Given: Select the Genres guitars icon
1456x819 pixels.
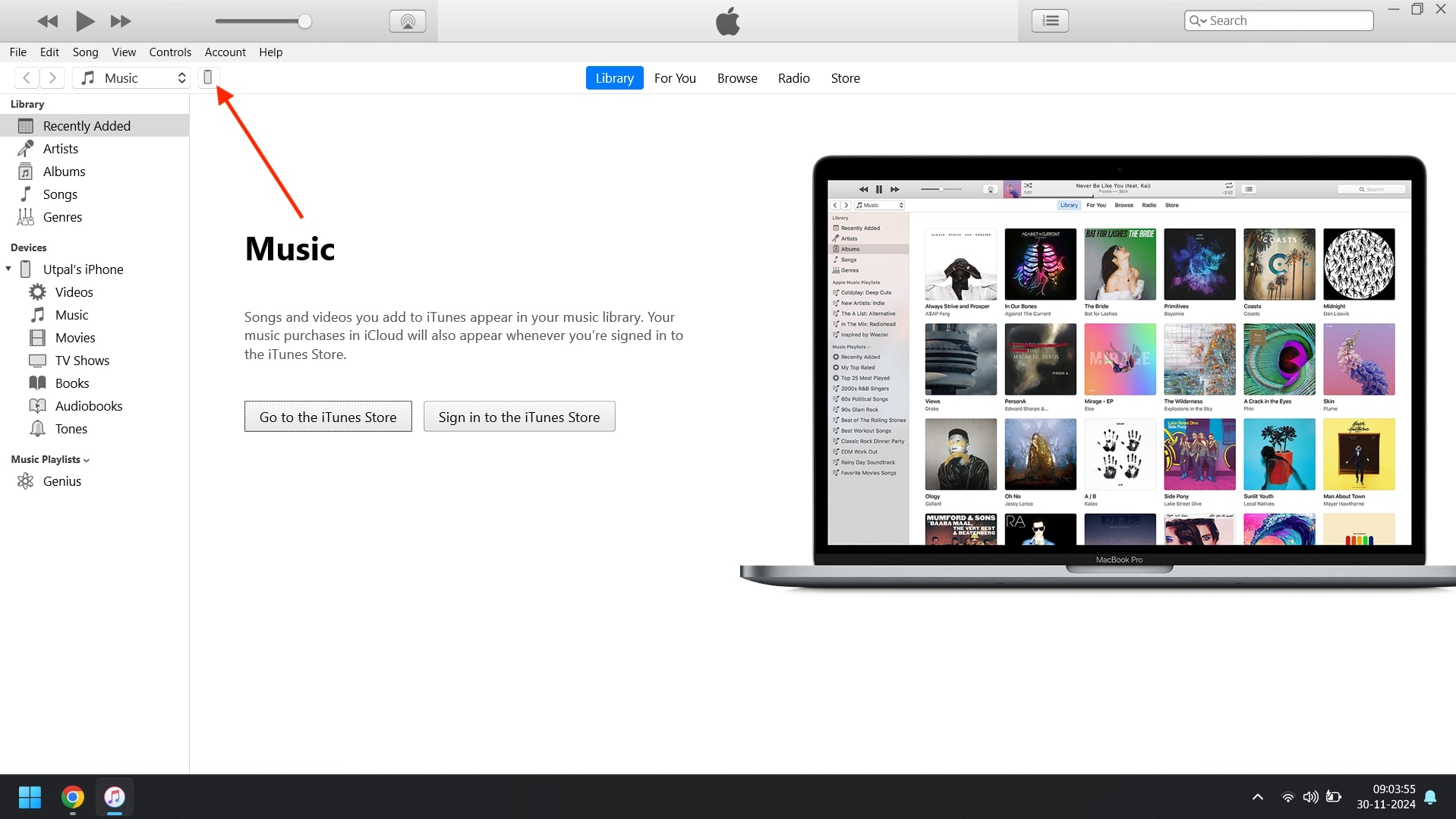Looking at the screenshot, I should coord(26,217).
